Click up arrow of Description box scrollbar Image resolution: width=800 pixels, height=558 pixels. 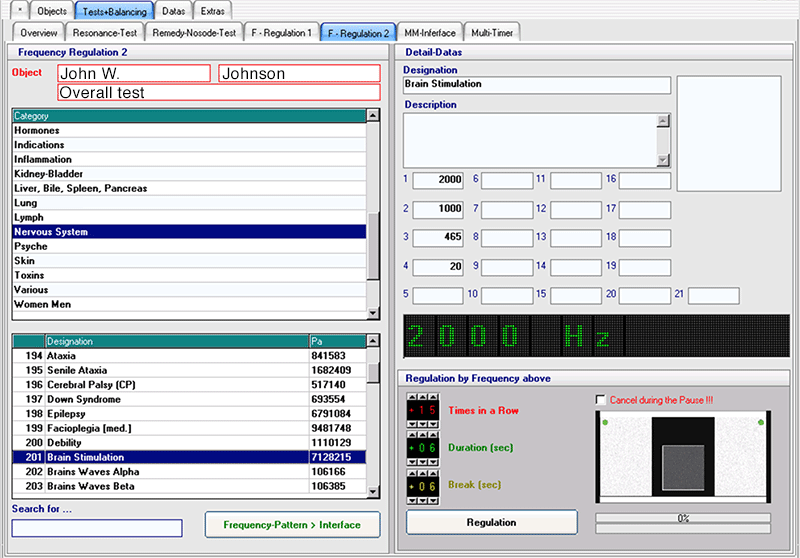[663, 121]
